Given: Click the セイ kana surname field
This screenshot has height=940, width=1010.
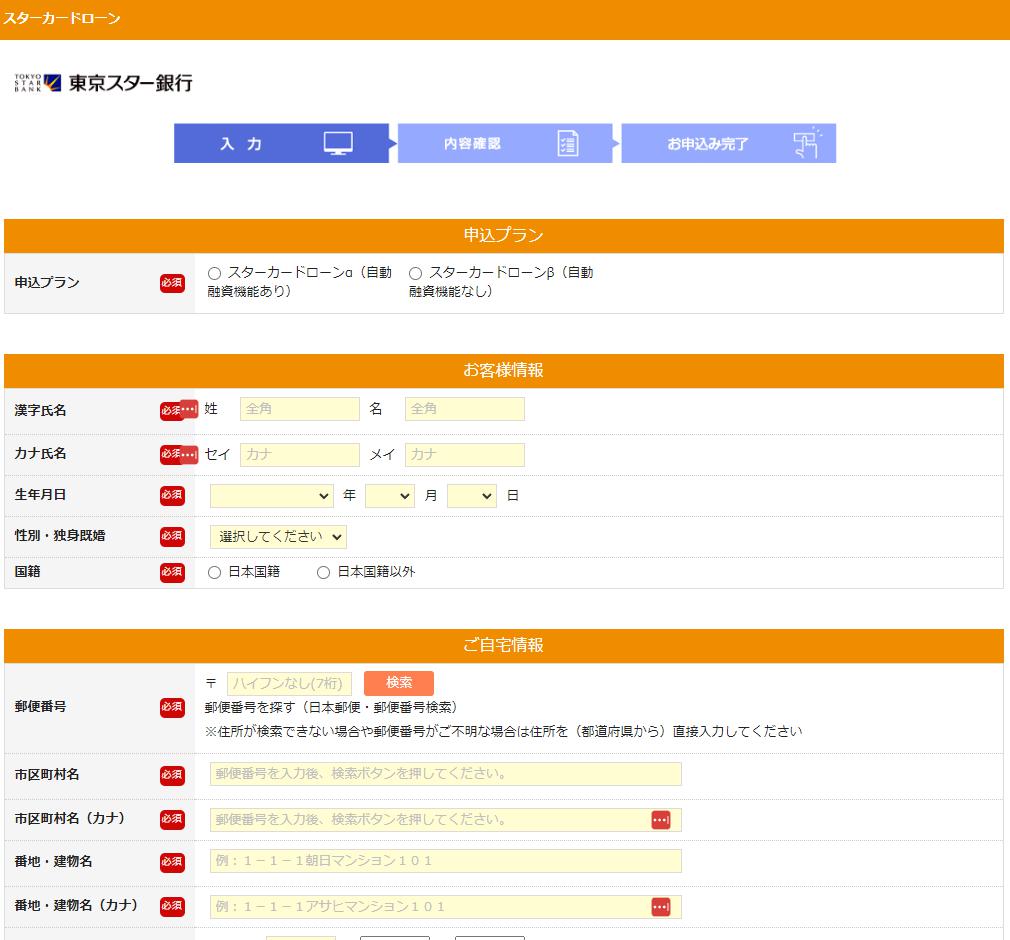Looking at the screenshot, I should click(x=300, y=455).
